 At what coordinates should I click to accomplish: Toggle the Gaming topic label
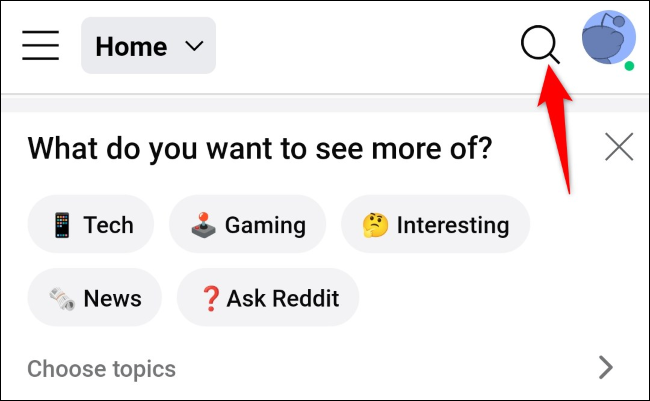click(x=265, y=226)
